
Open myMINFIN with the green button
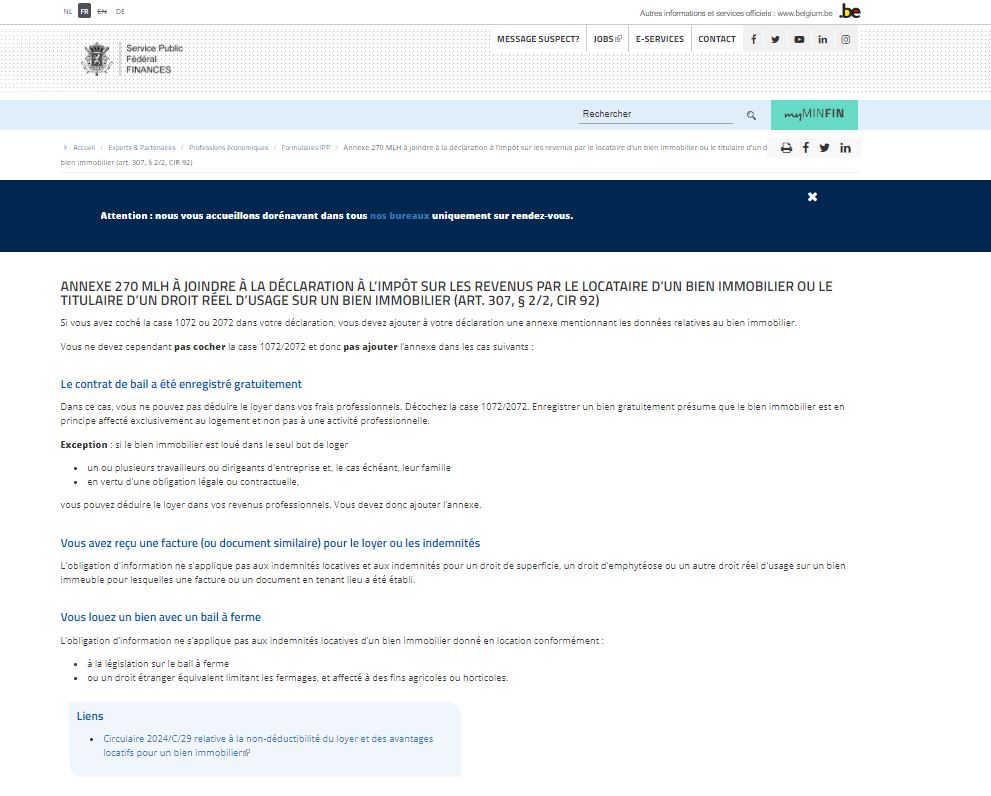coord(814,114)
